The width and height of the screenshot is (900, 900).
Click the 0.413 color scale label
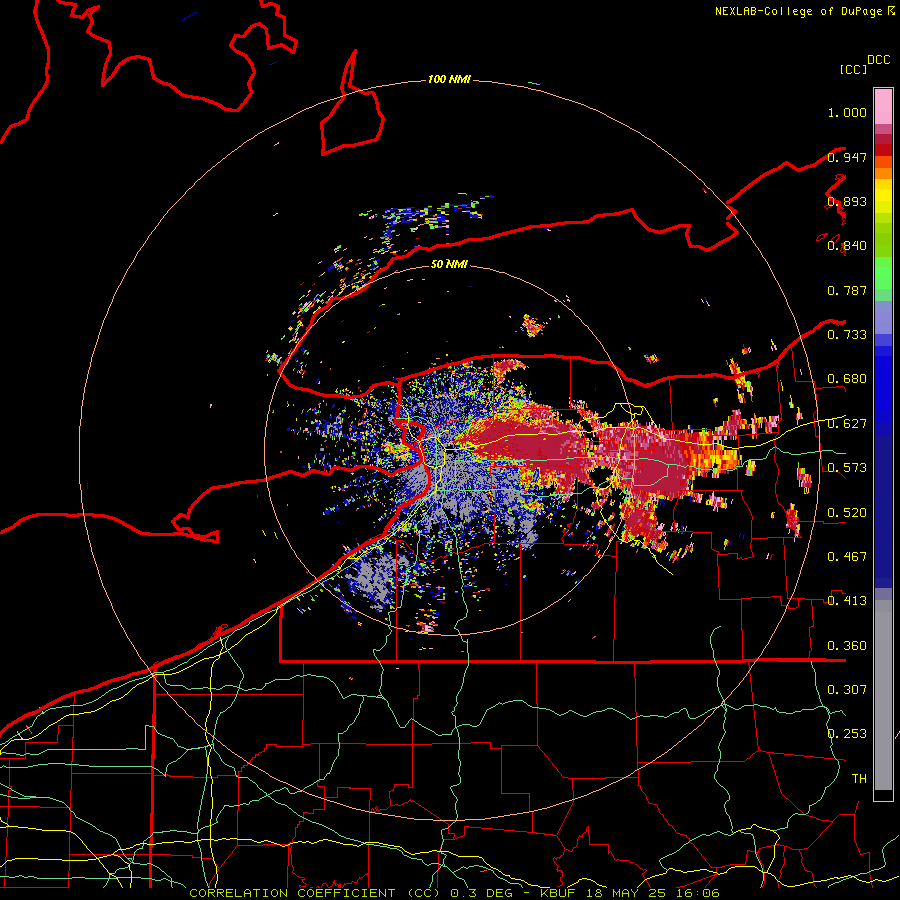tap(847, 600)
